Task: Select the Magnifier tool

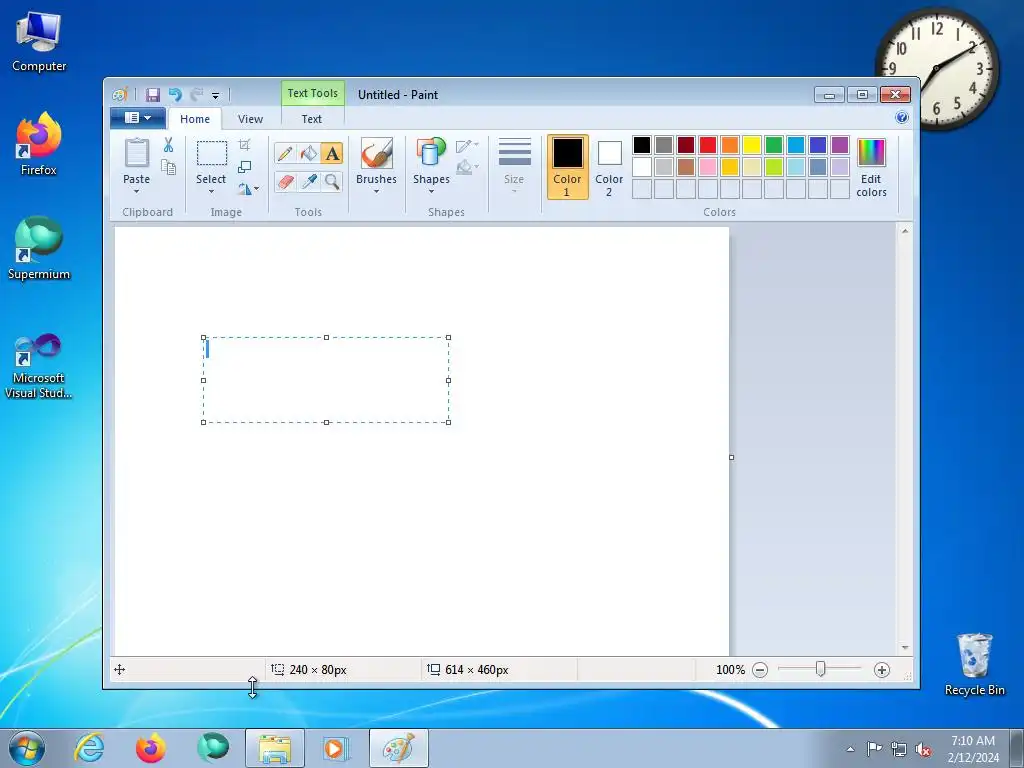Action: [332, 181]
